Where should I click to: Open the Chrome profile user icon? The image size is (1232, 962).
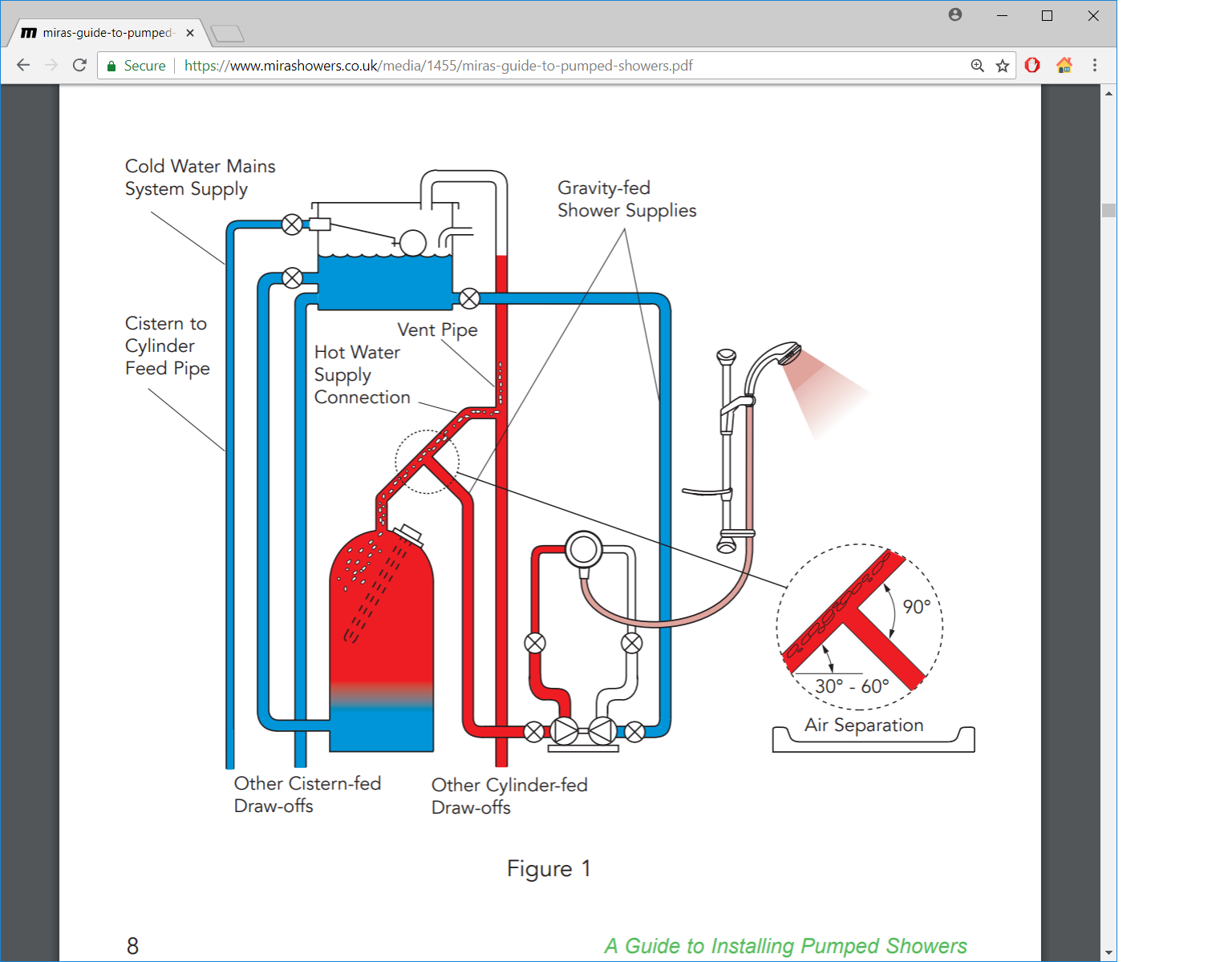(x=954, y=15)
